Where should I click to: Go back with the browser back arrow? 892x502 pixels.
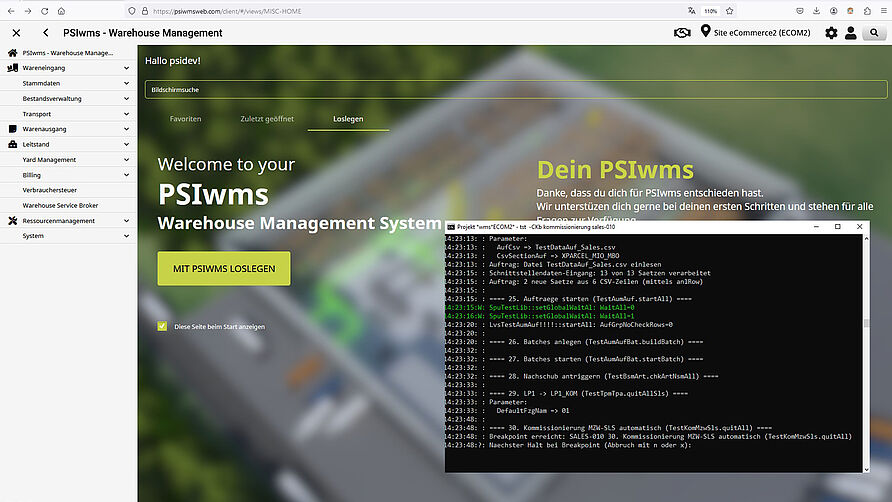coord(11,11)
